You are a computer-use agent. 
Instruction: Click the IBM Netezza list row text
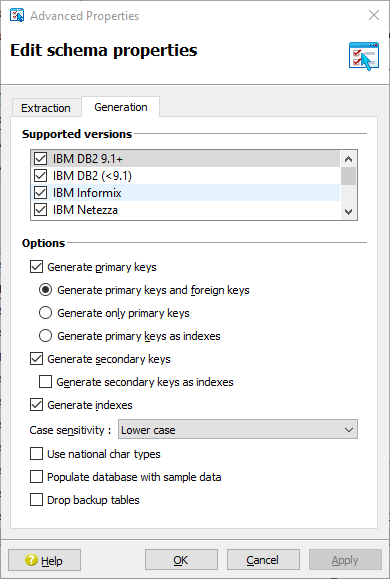tap(85, 210)
